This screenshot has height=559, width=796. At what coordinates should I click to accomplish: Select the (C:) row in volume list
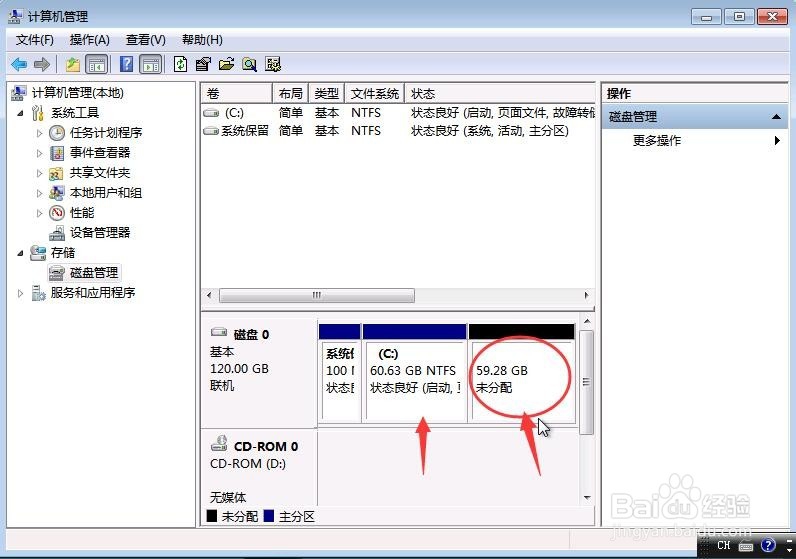pos(399,113)
